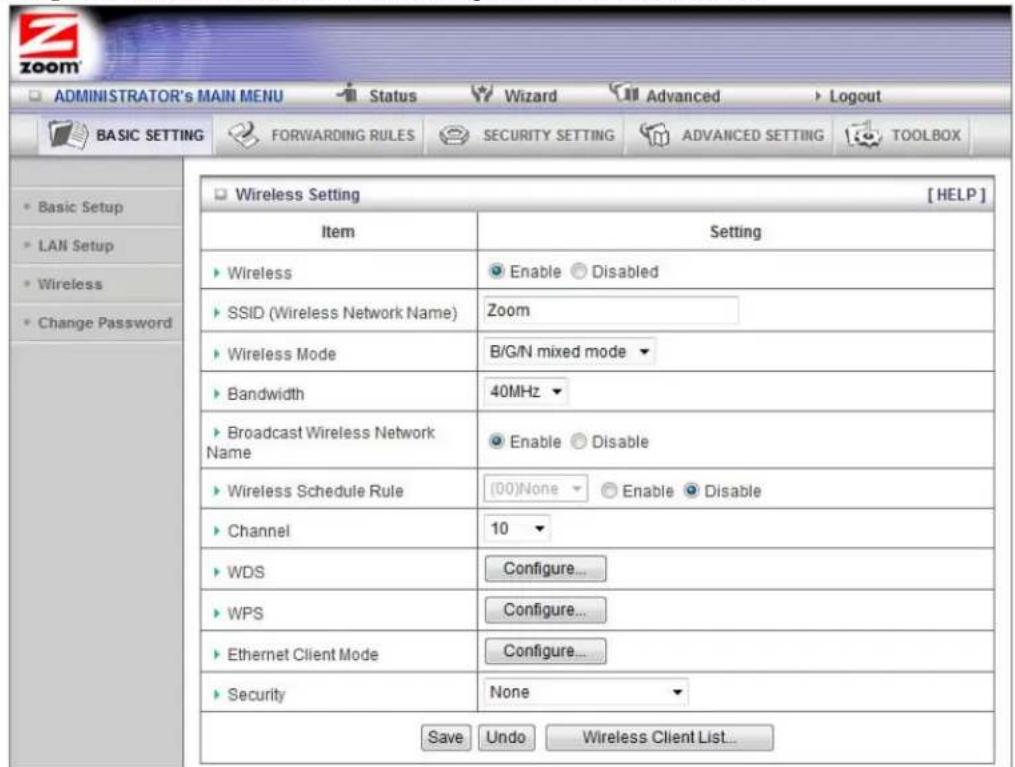Click the Advanced Setting icon
1015x767 pixels.
pos(654,135)
